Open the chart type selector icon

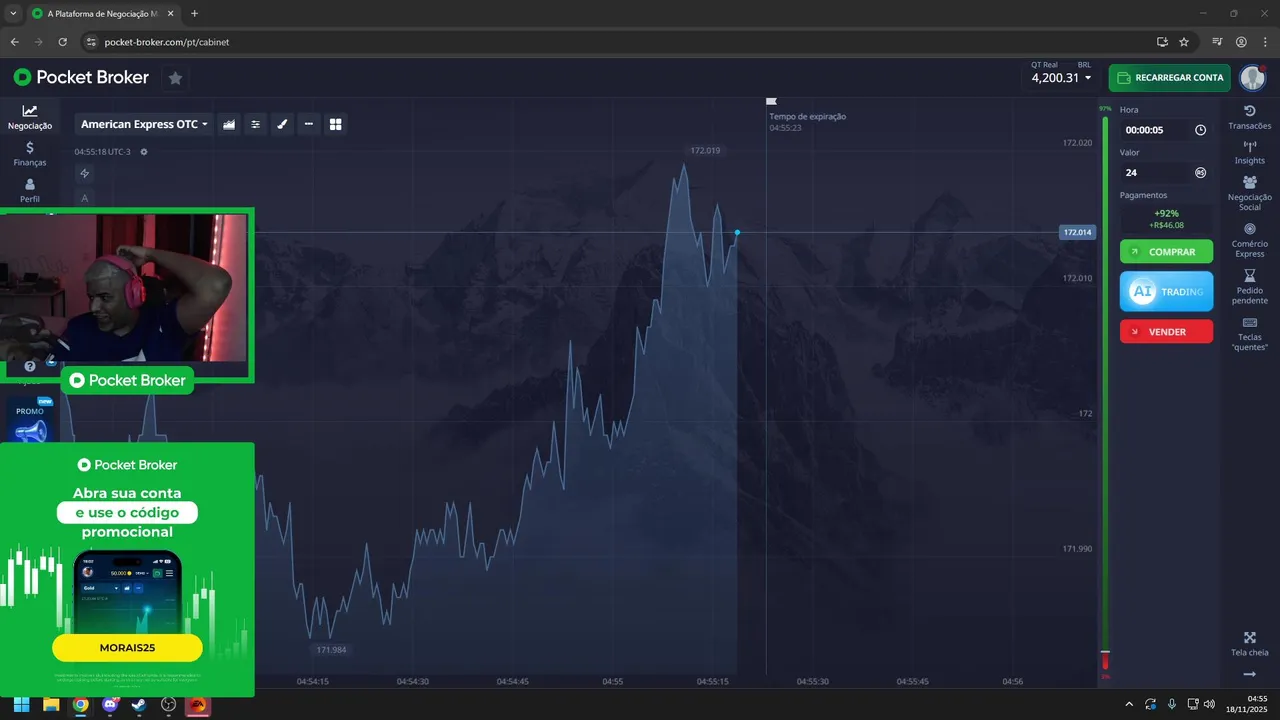point(229,124)
